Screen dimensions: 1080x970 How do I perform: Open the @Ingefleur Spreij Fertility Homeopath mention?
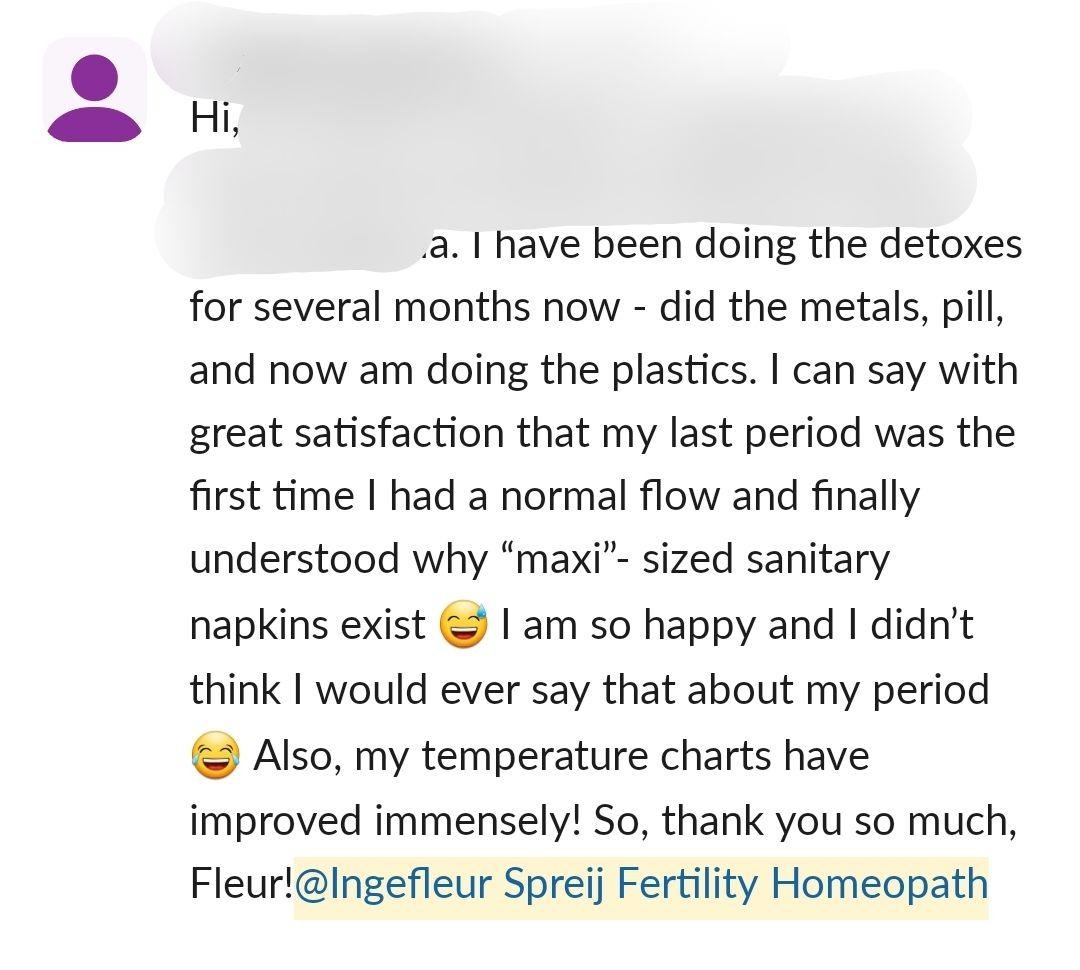click(x=640, y=885)
